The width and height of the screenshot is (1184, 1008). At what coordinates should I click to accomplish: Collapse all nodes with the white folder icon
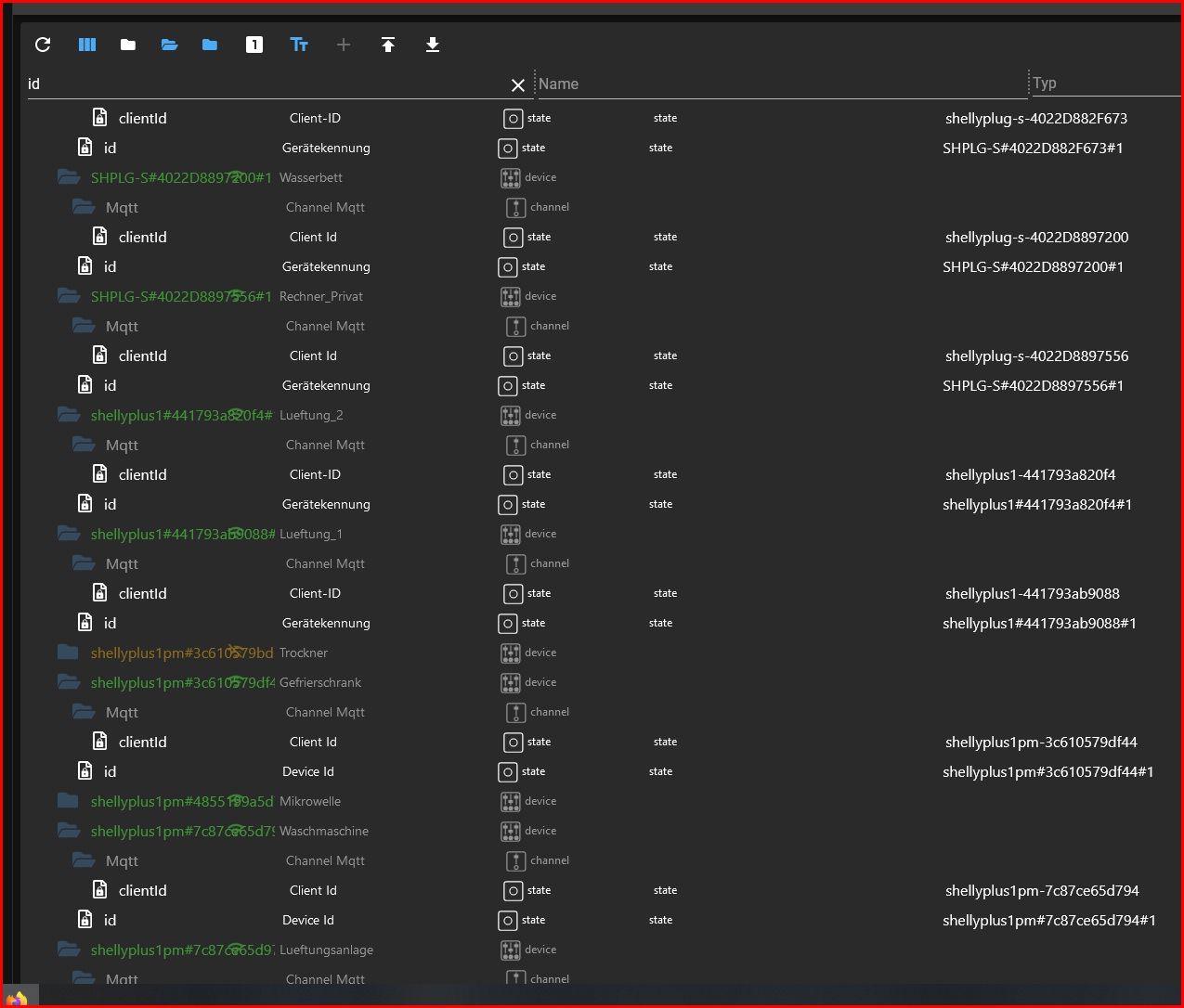pos(128,45)
